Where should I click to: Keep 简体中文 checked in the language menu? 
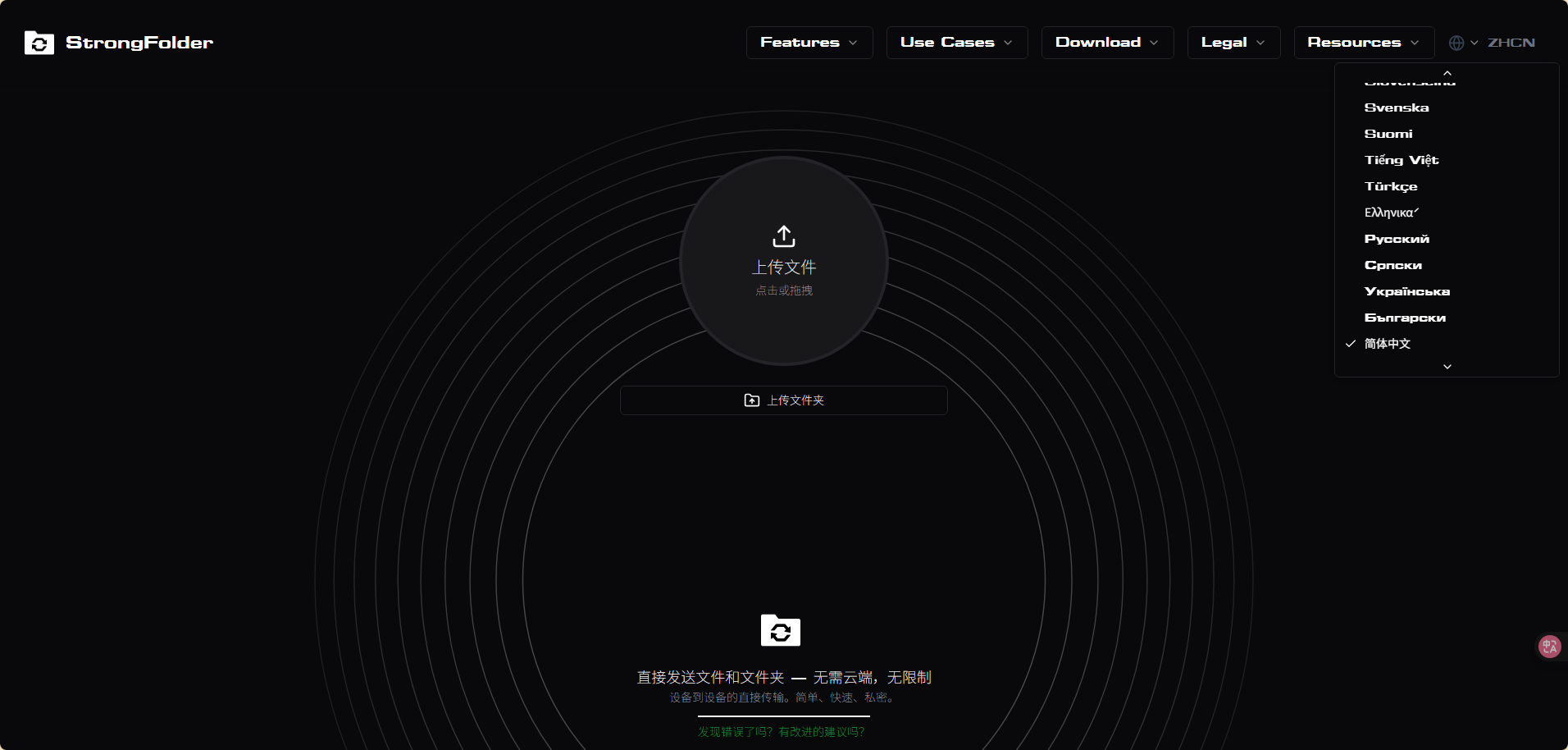[x=1385, y=343]
